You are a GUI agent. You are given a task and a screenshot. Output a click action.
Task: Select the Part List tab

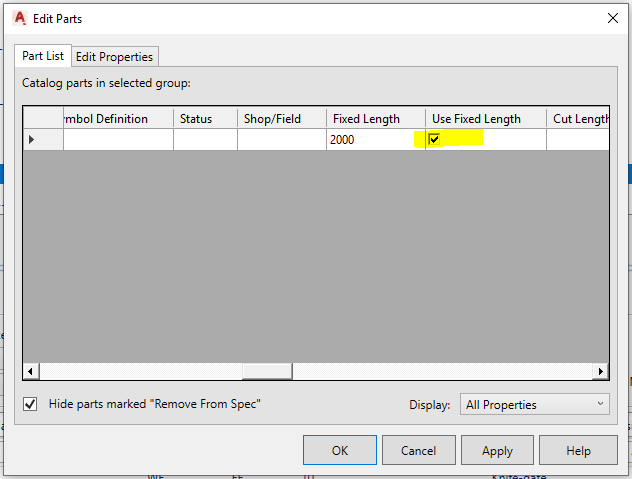43,56
